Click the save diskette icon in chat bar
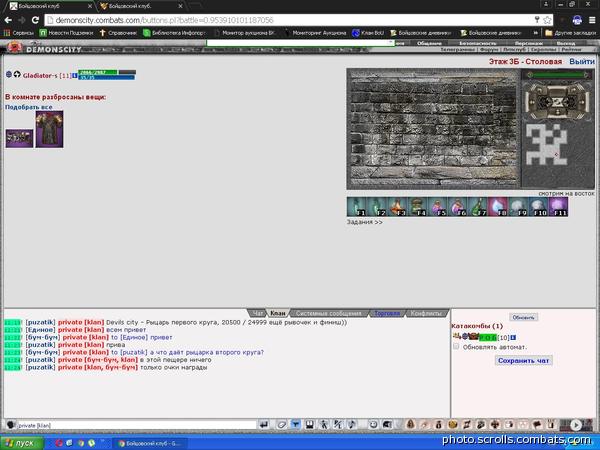 coord(310,424)
